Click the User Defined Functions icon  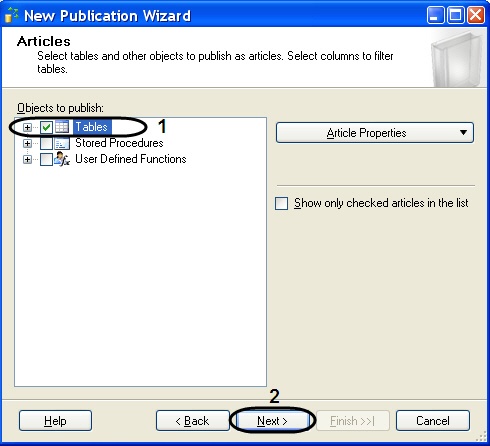coord(62,159)
